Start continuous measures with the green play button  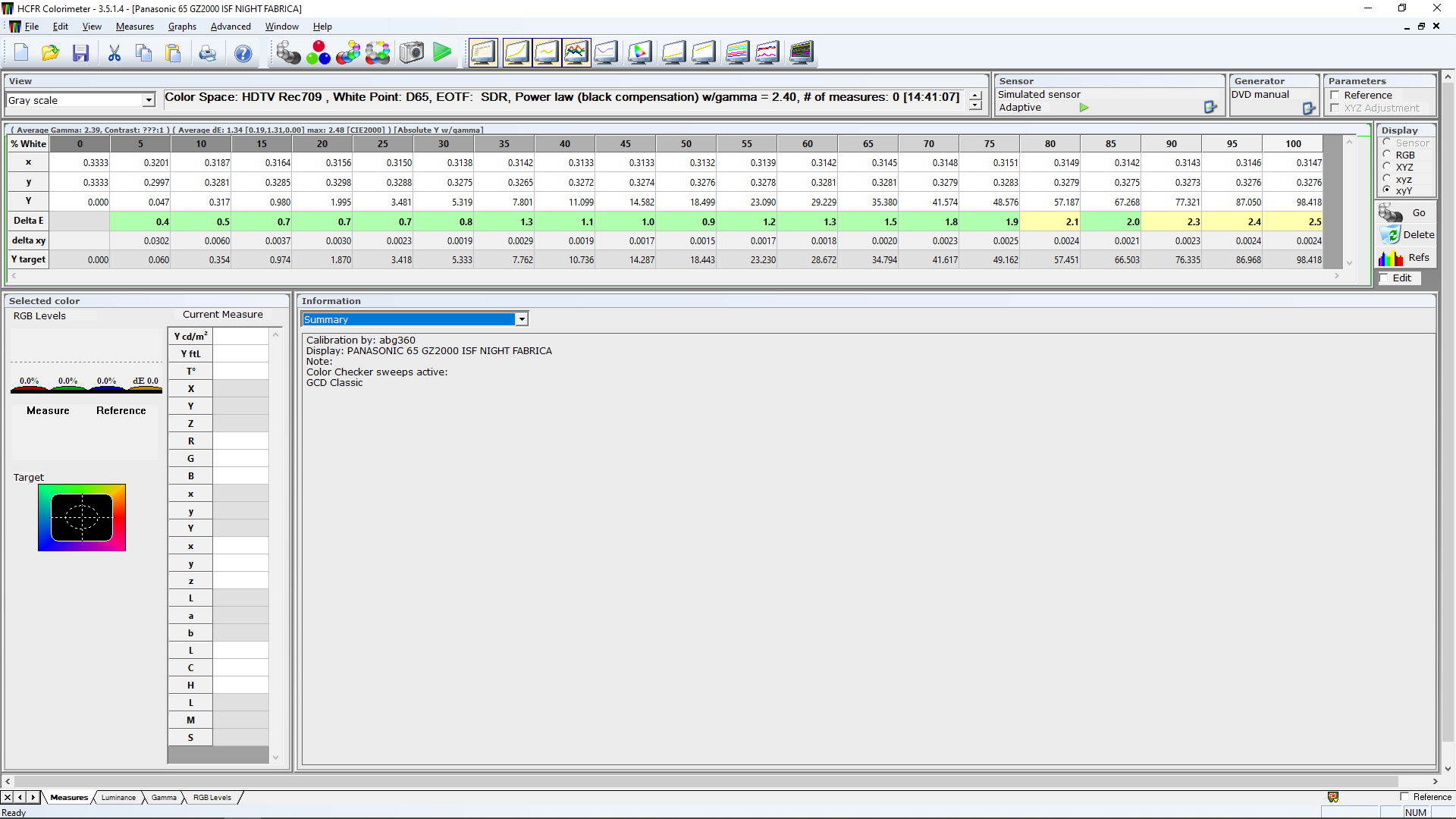point(442,52)
